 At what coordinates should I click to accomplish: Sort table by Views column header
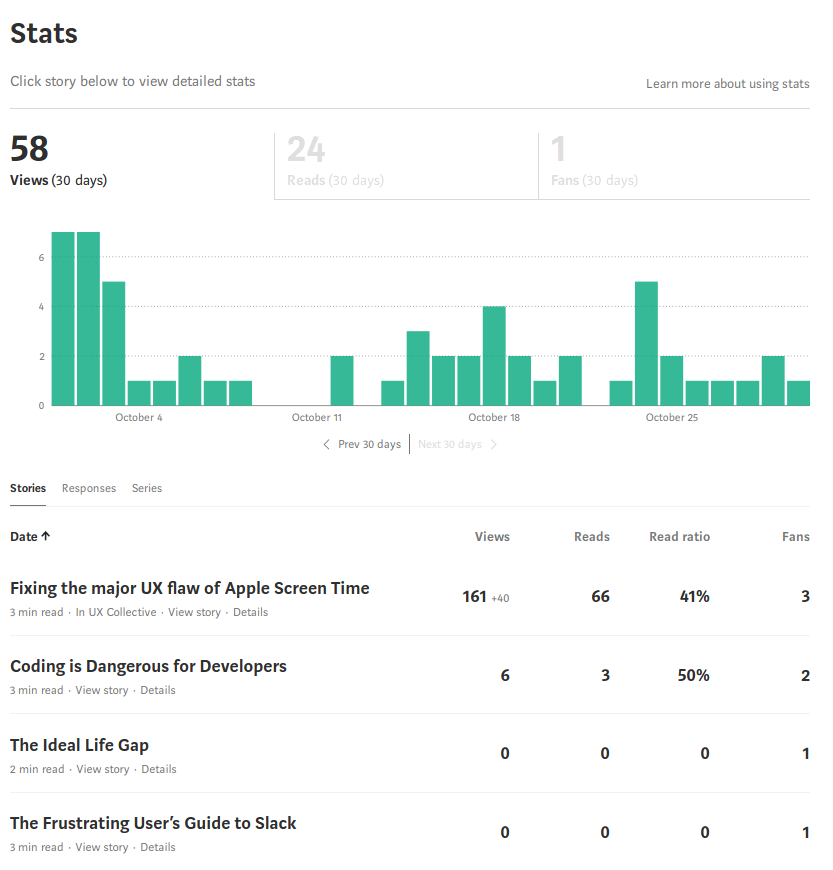pos(492,537)
